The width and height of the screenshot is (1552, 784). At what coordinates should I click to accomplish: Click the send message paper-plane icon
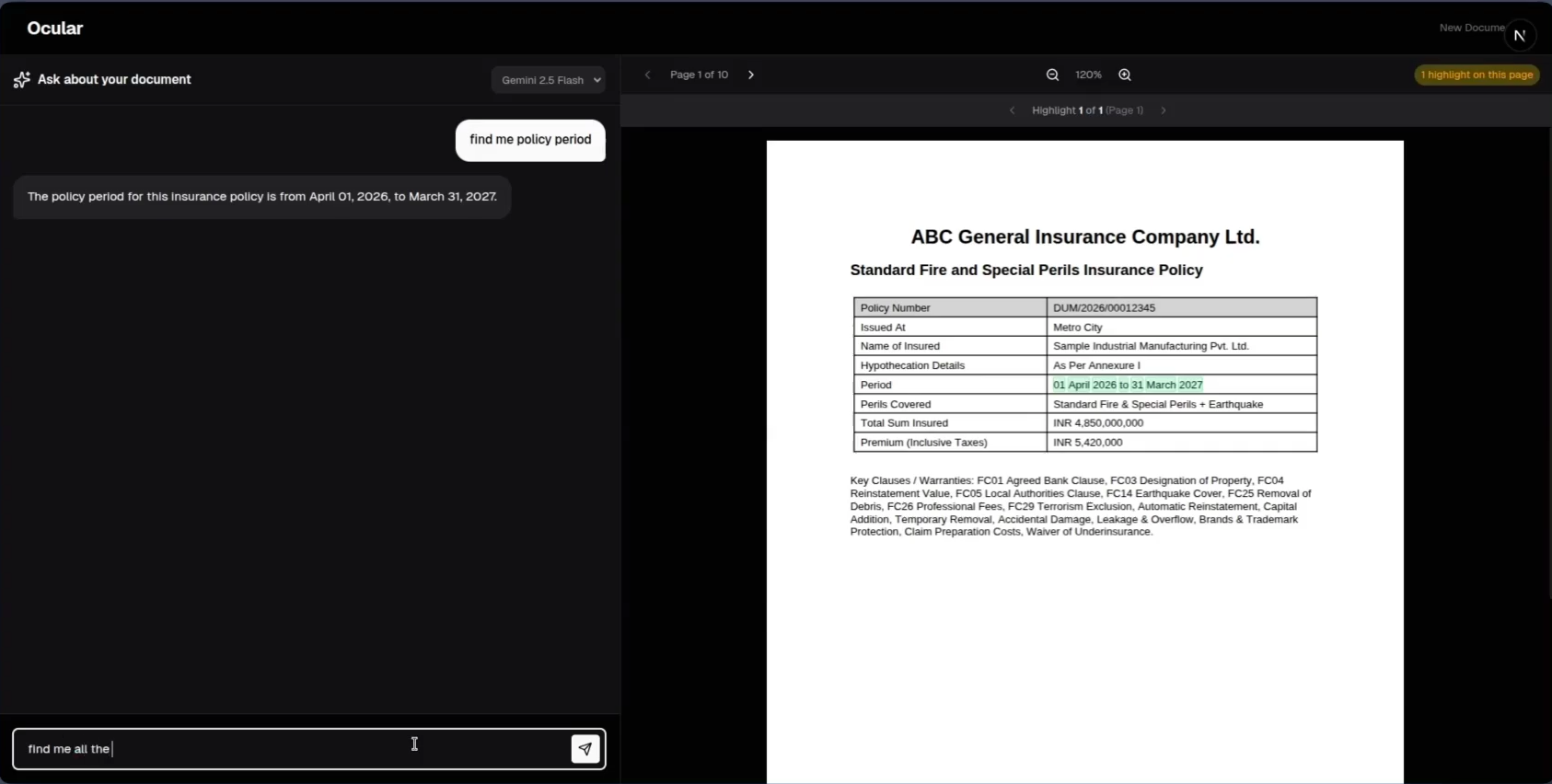pyautogui.click(x=585, y=749)
